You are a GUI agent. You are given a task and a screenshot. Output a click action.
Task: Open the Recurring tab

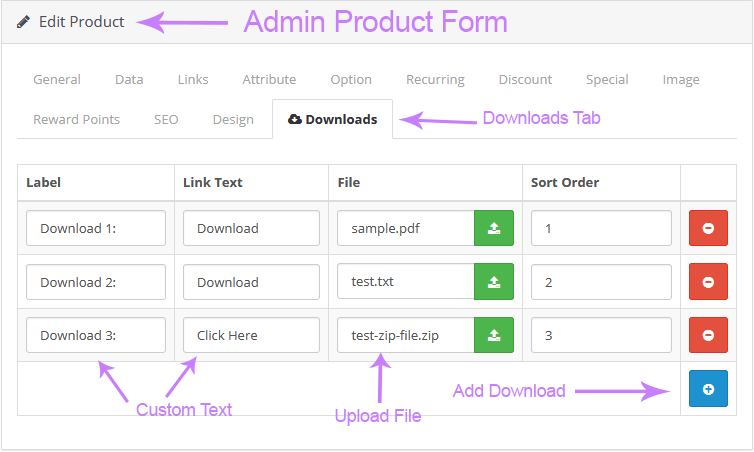(435, 79)
